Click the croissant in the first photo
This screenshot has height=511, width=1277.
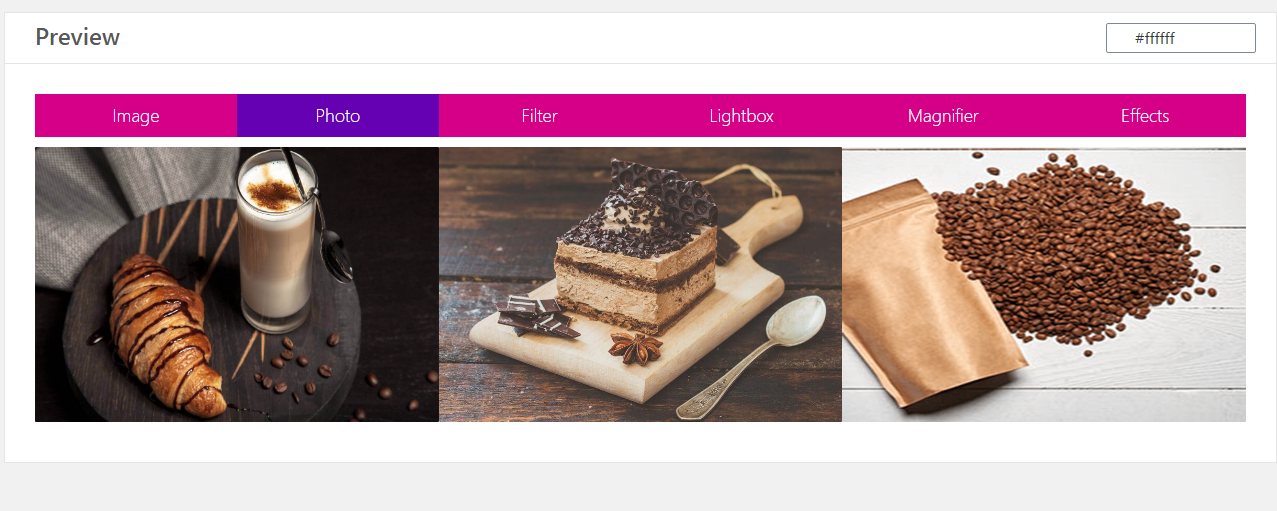[169, 336]
